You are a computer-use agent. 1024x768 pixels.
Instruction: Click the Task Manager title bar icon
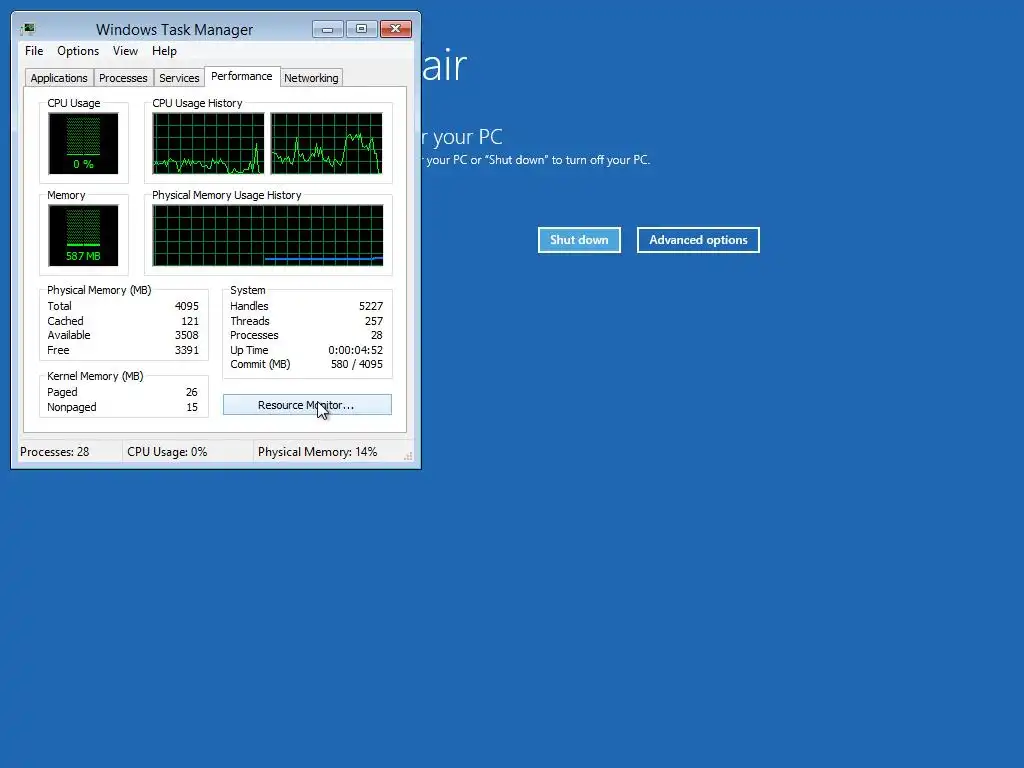pyautogui.click(x=27, y=29)
